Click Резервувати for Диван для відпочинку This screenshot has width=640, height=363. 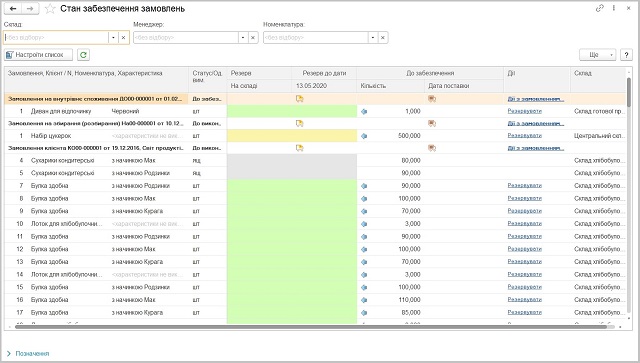[x=524, y=111]
